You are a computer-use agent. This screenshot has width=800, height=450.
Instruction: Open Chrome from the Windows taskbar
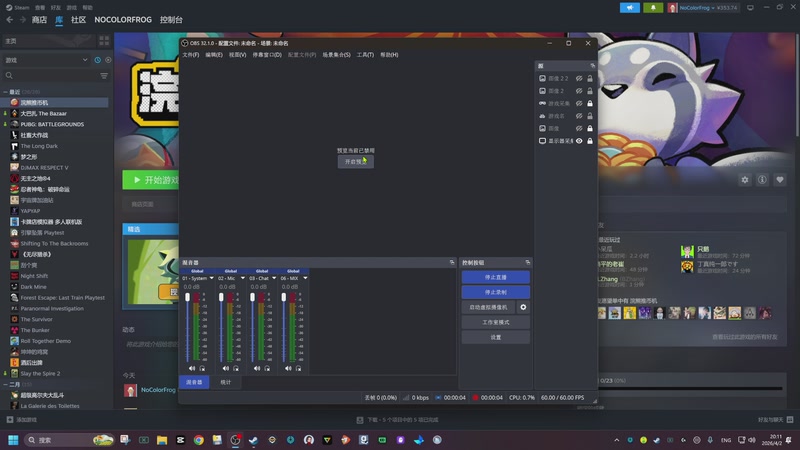point(198,440)
